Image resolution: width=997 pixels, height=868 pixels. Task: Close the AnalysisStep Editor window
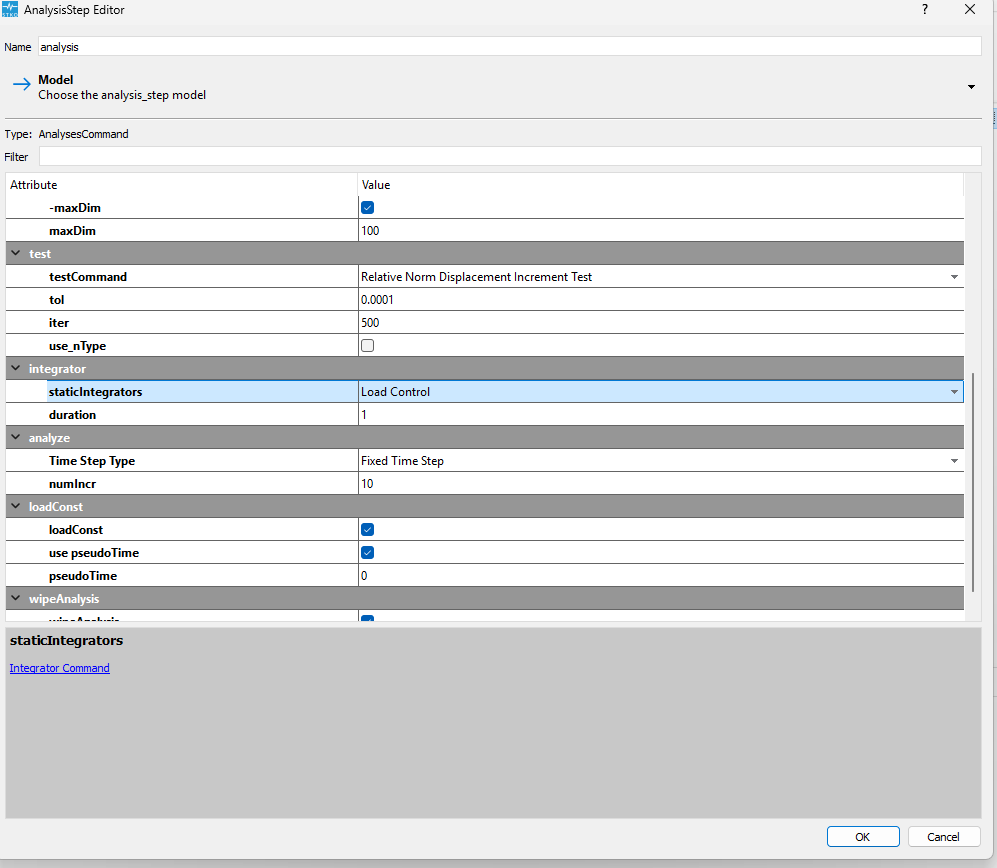[x=970, y=10]
